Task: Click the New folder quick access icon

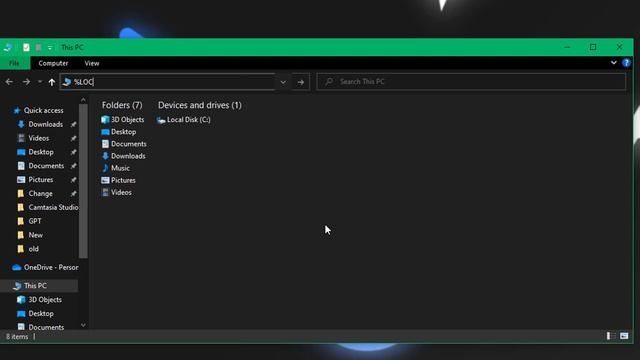Action: click(38, 47)
